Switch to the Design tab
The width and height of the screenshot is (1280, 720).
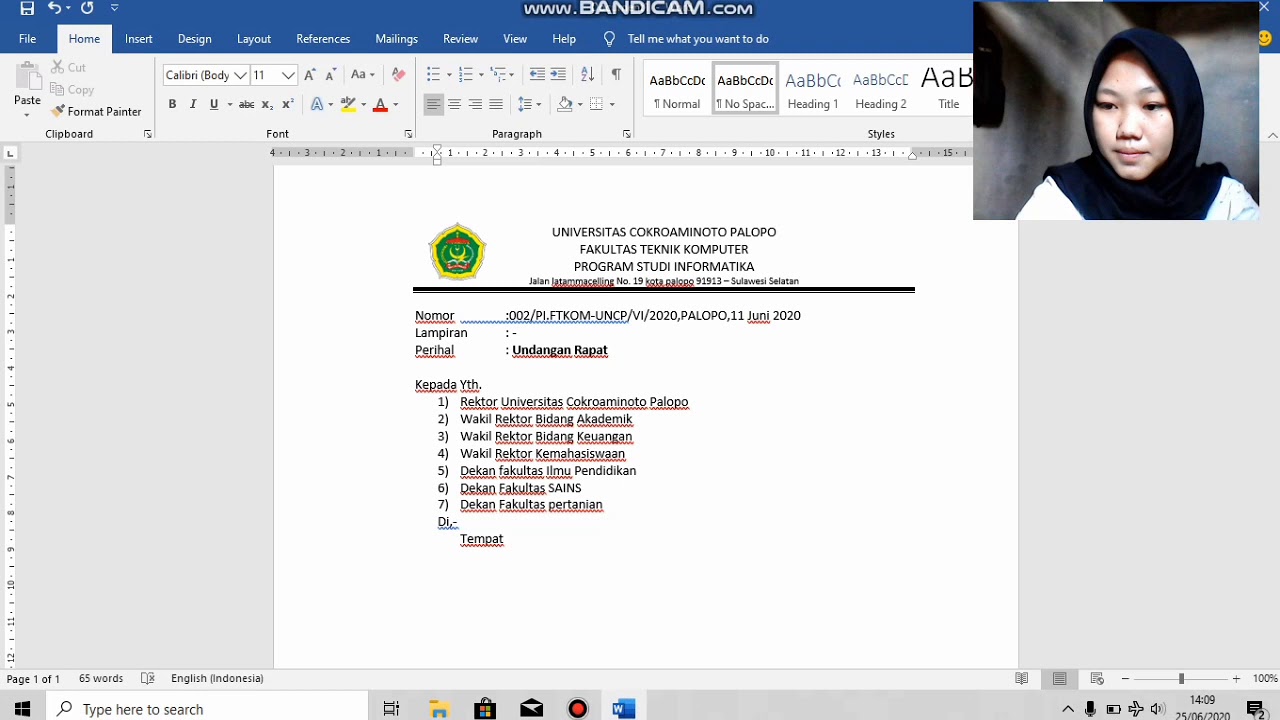(194, 39)
